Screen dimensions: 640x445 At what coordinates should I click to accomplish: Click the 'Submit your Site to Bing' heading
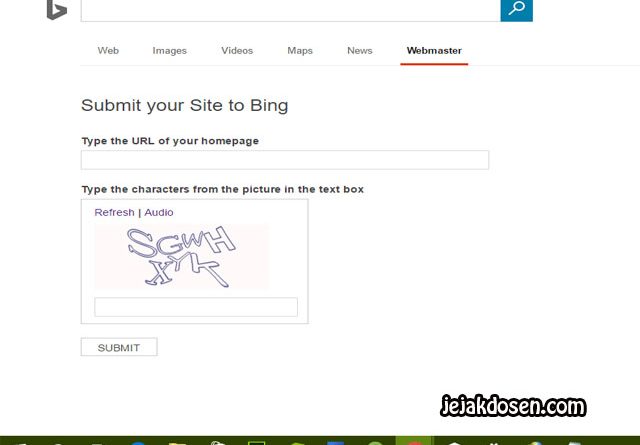click(x=184, y=105)
